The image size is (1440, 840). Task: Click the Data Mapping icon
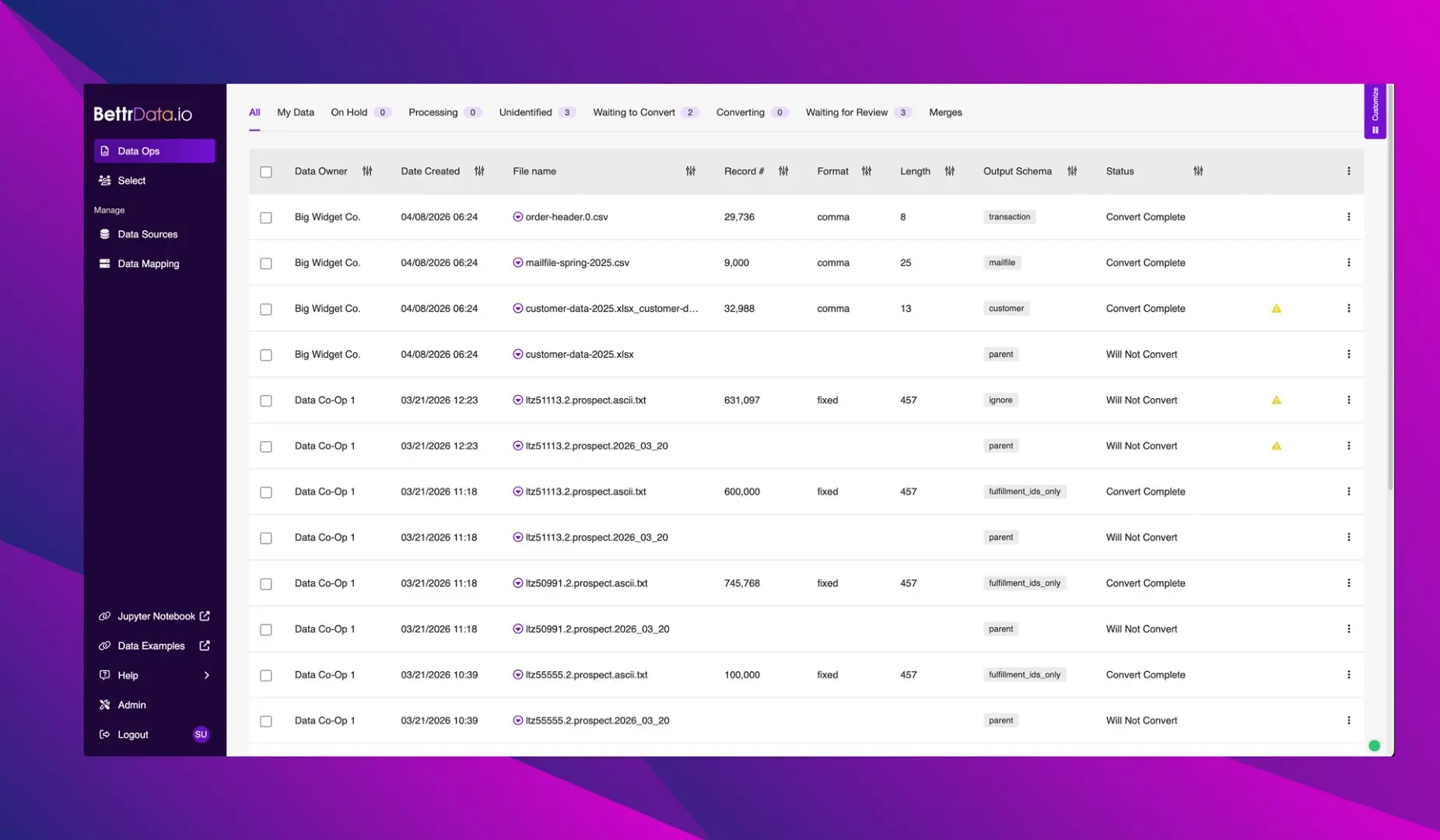coord(105,264)
